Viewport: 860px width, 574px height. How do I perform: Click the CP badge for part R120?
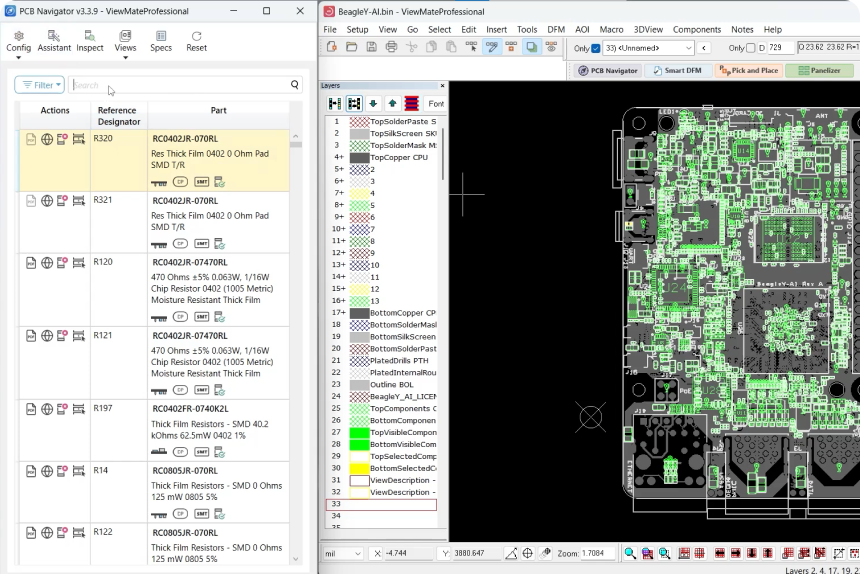[x=180, y=316]
